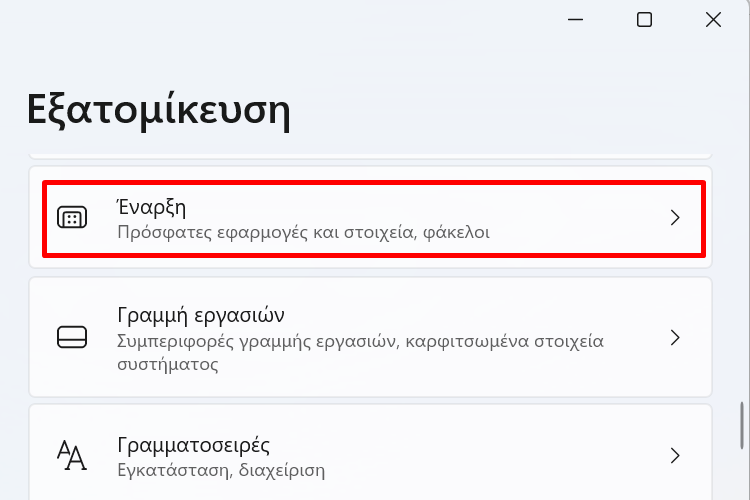Click the text 'Πρόσφατες εφαρμογές και στοιχεία, φάκελοι'
The width and height of the screenshot is (750, 500).
point(303,232)
